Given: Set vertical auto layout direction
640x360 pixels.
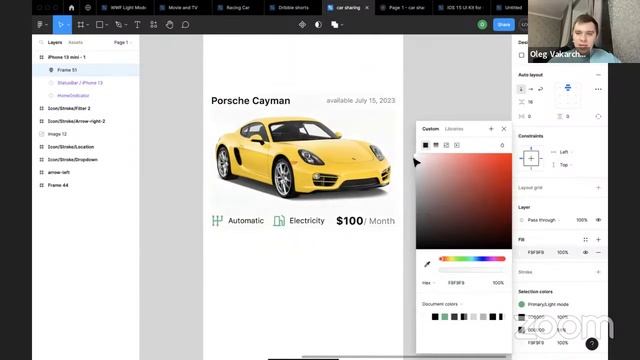Looking at the screenshot, I should (521, 89).
